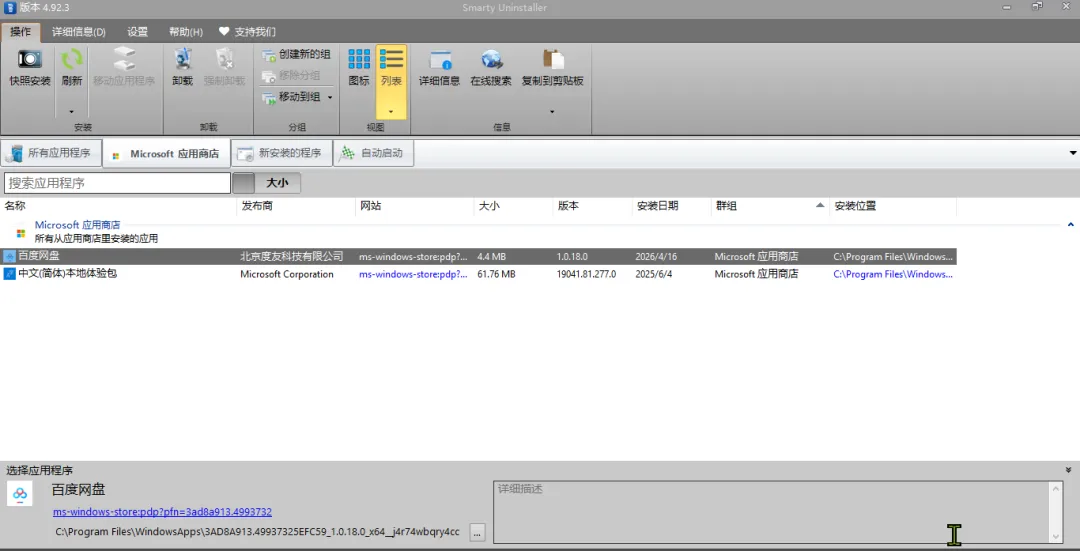Click the Microsoft Corporation publisher cell
This screenshot has height=551, width=1080.
(x=287, y=274)
